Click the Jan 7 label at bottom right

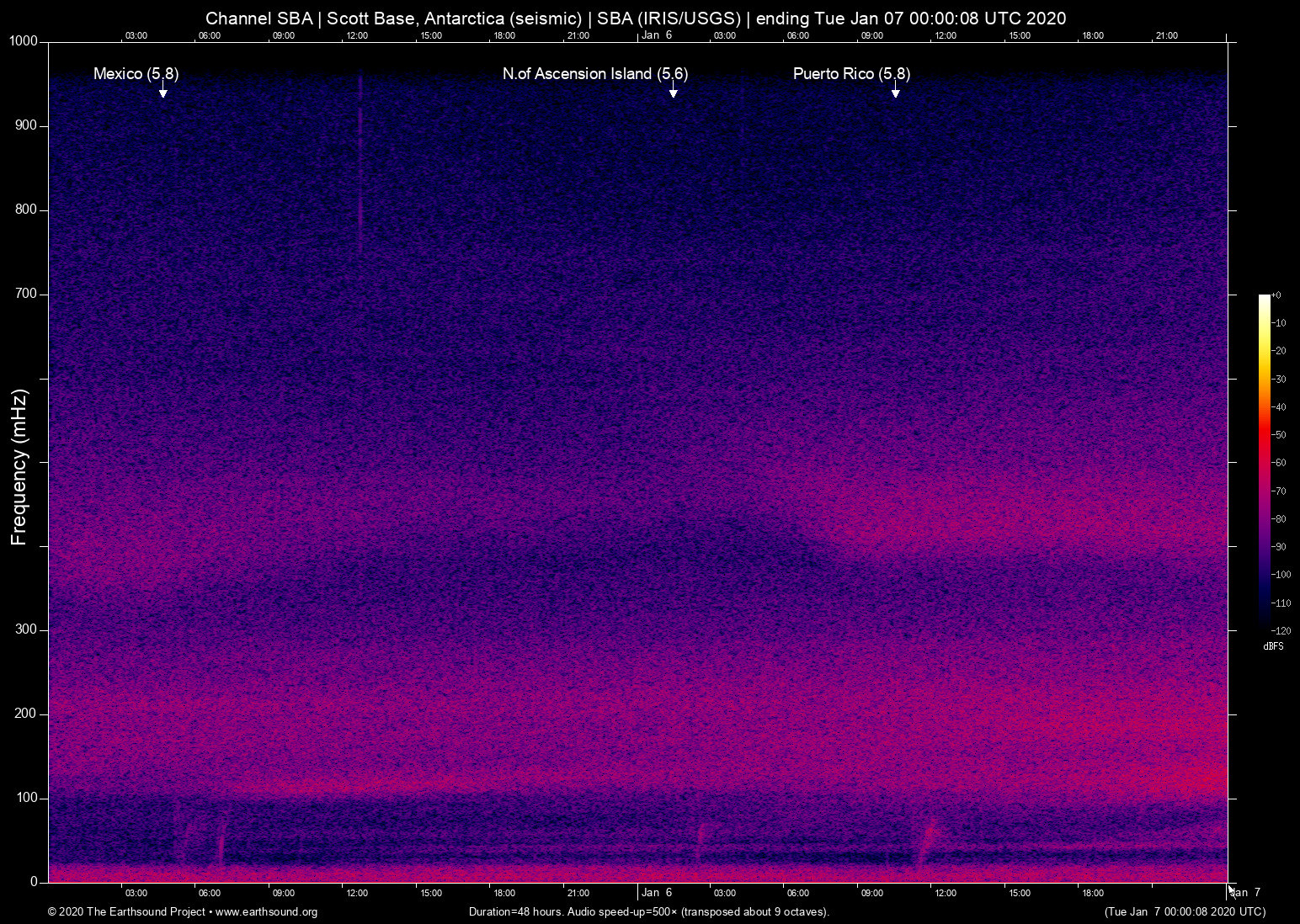pos(1244,893)
